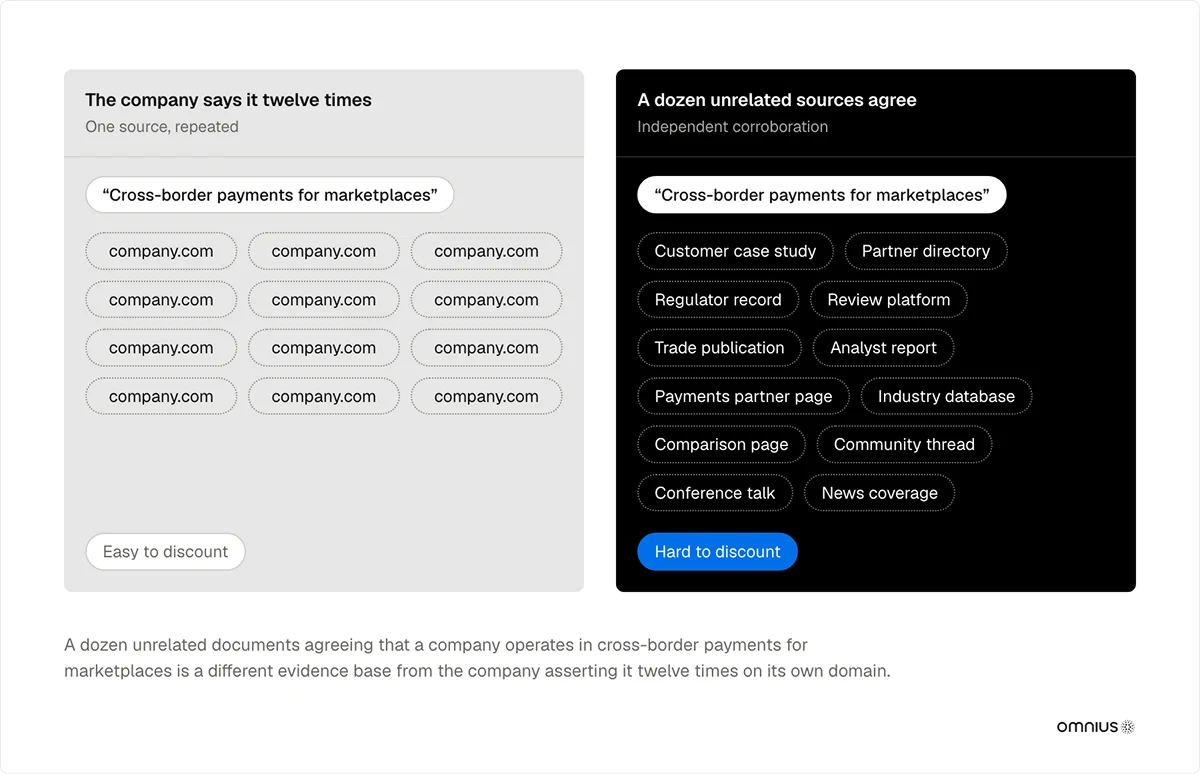The image size is (1200, 774).
Task: Click the heading "The company says it twelve times"
Action: click(x=228, y=100)
